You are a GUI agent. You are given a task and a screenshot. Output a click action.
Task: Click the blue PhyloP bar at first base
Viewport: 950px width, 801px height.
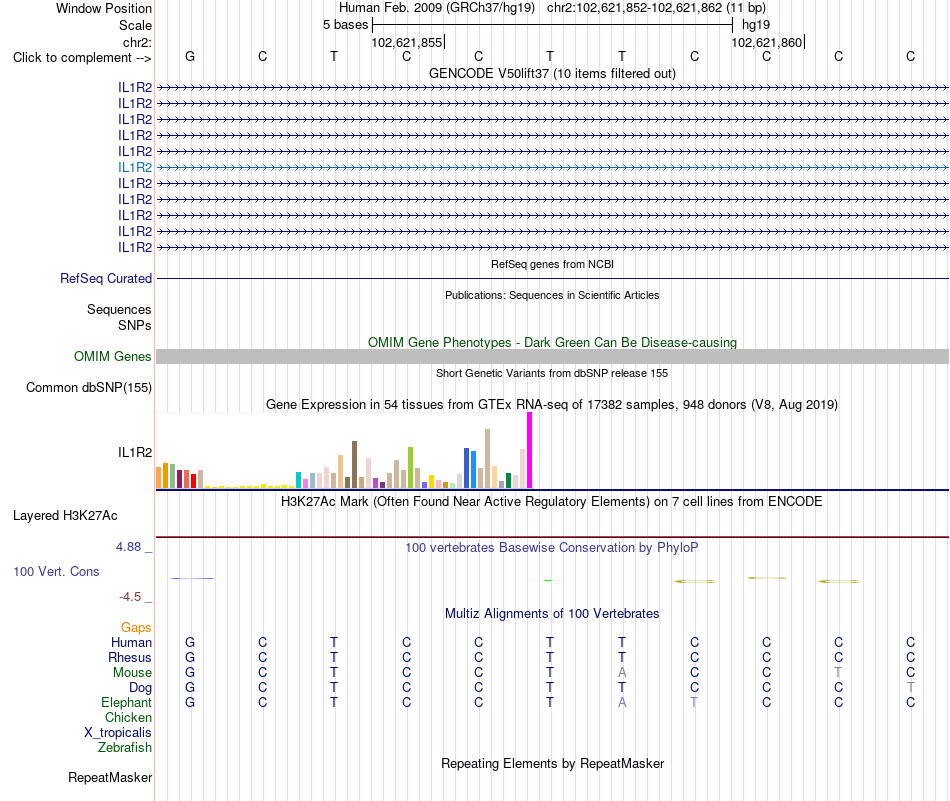click(x=192, y=579)
